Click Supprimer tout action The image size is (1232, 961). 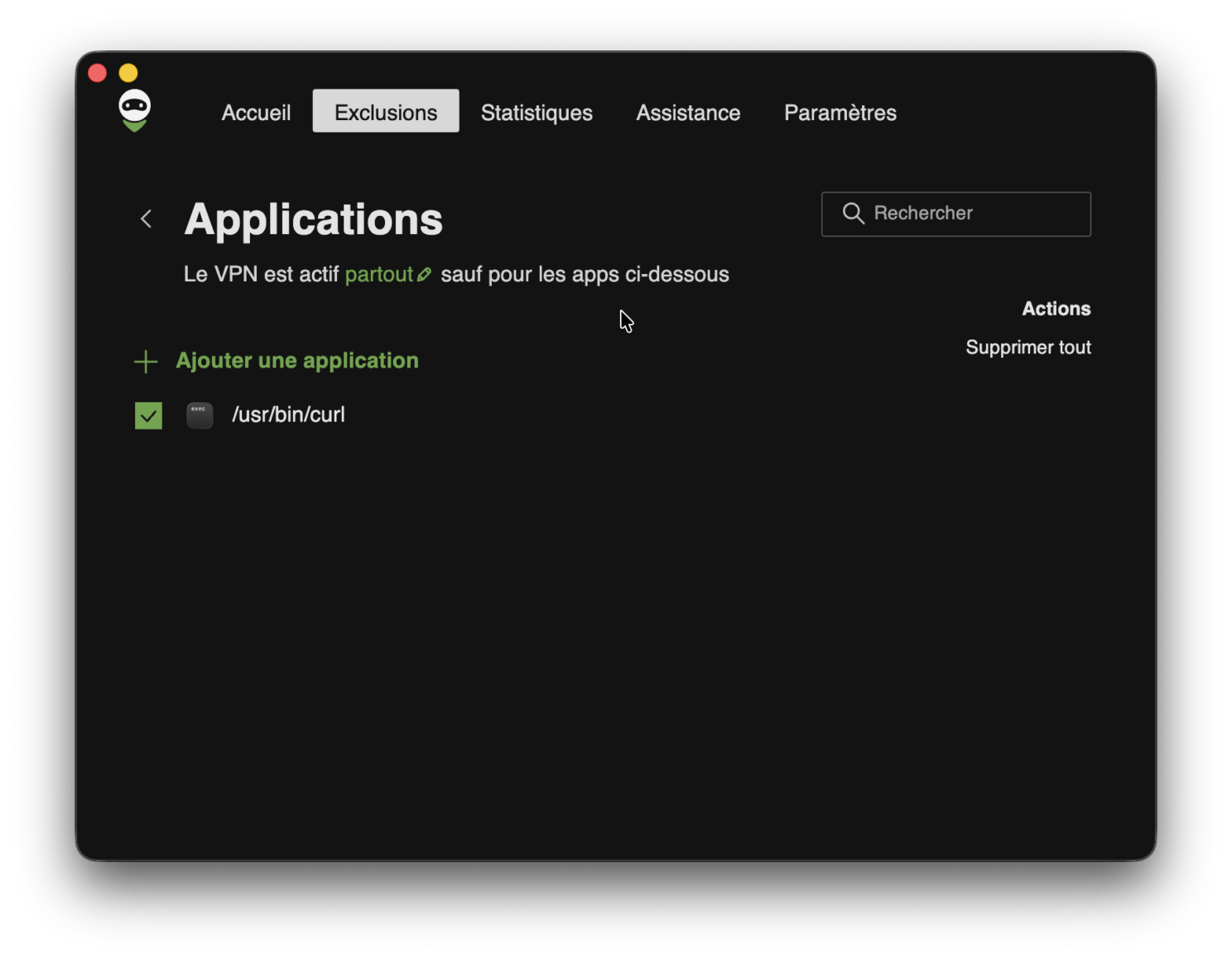pyautogui.click(x=1027, y=348)
